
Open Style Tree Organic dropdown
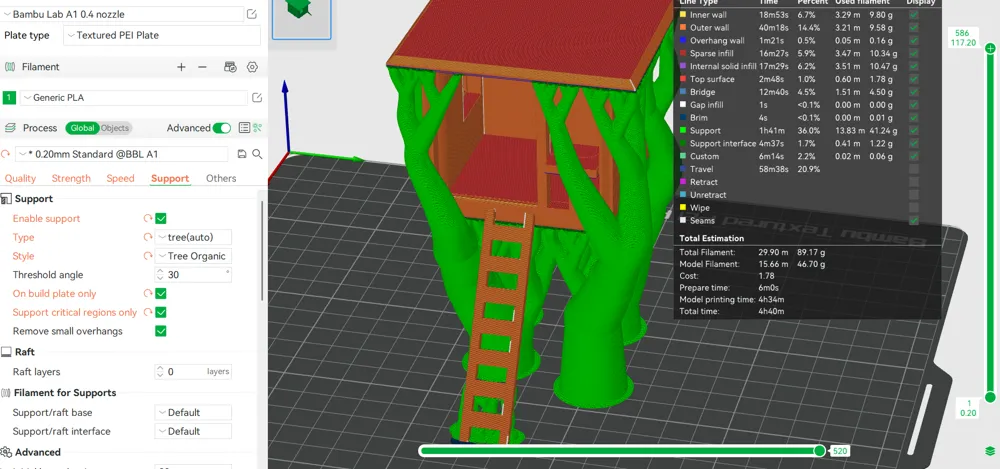click(193, 256)
